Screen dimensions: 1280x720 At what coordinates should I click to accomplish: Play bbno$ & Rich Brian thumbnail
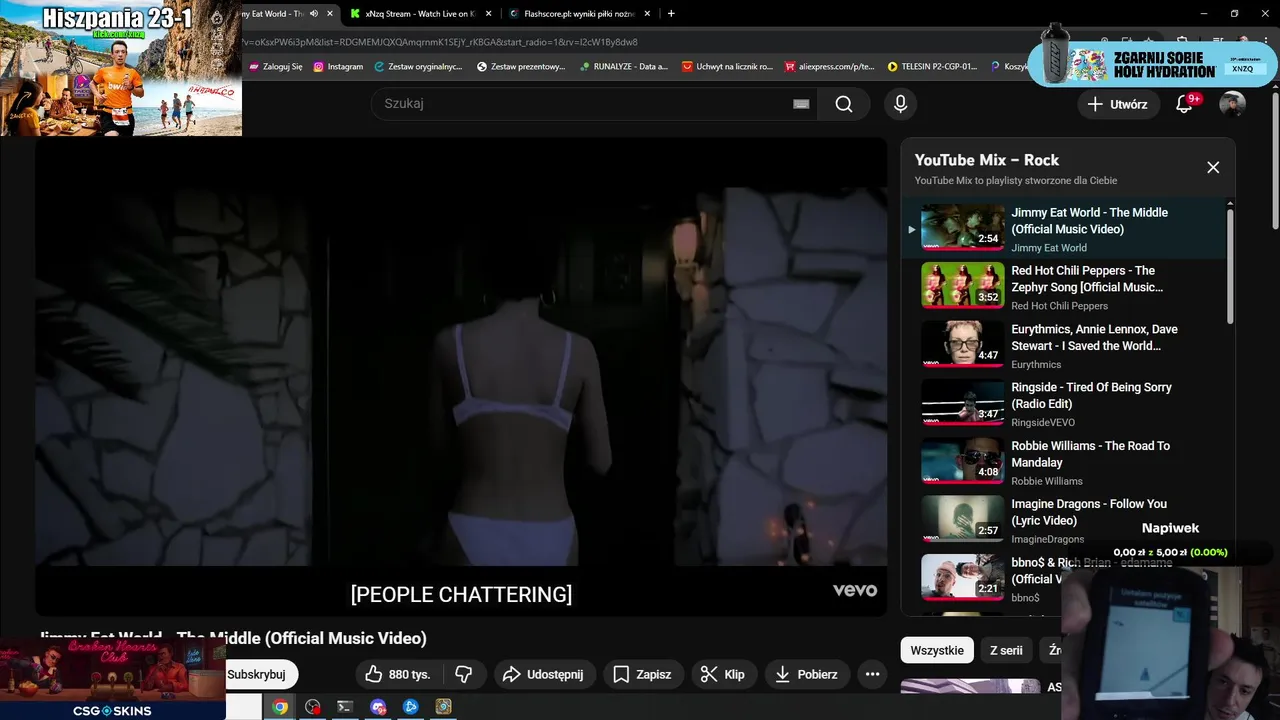962,576
